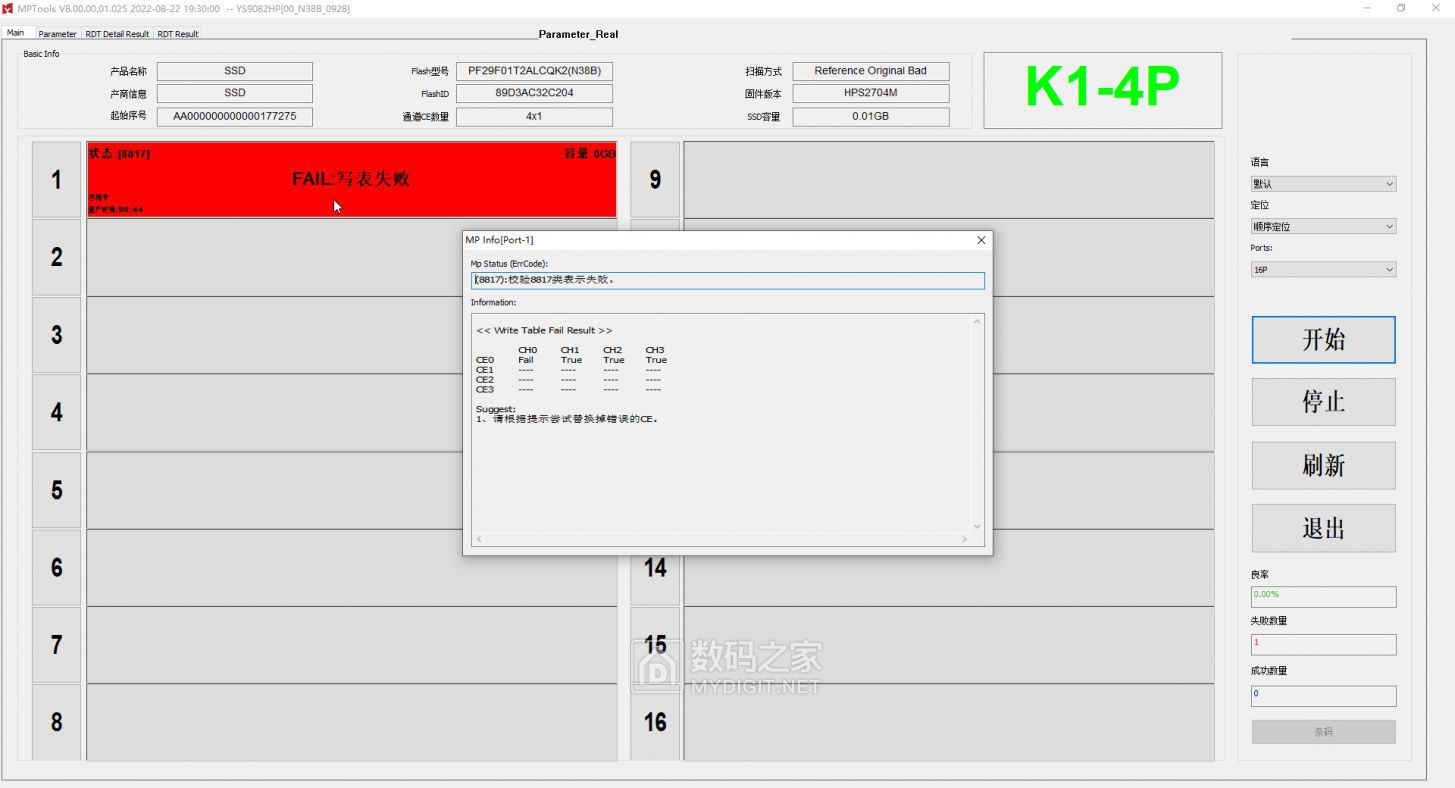
Task: Click the 退出 (Exit) button
Action: click(1322, 529)
